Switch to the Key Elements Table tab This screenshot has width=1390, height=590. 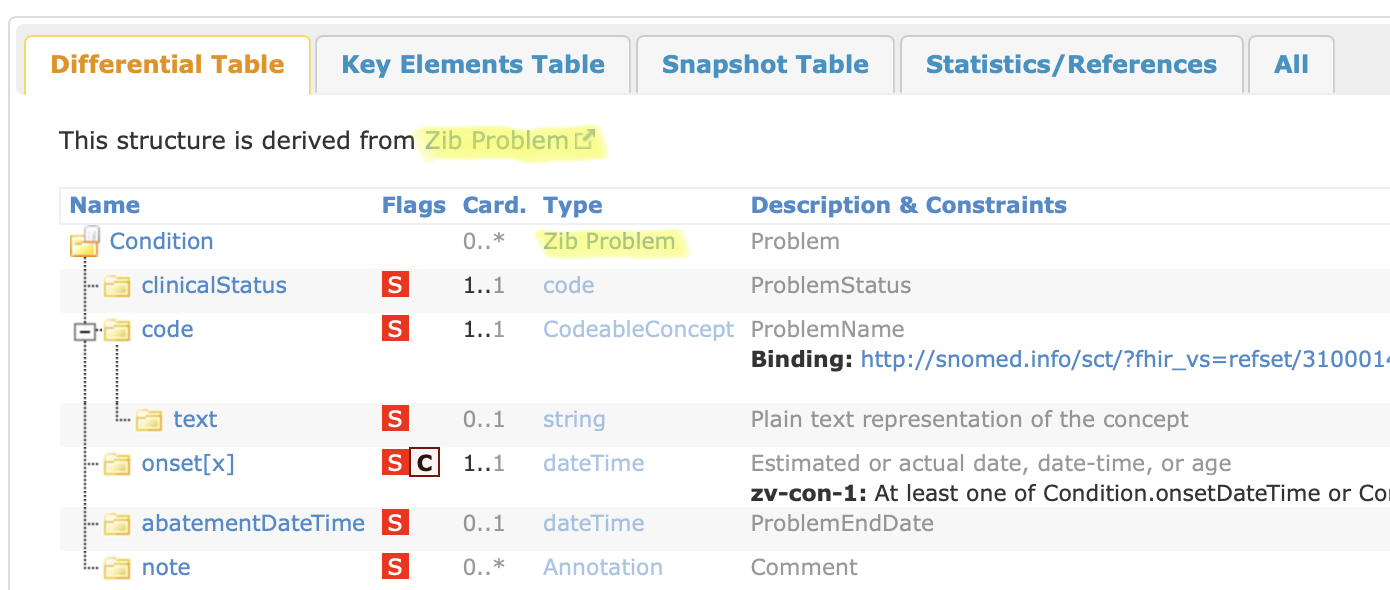(x=473, y=65)
